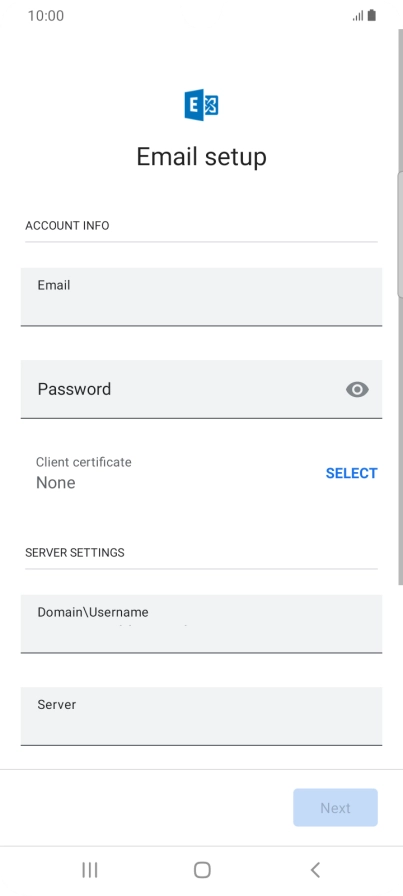The height and width of the screenshot is (896, 403).
Task: Tap the Email setup heading
Action: pos(201,157)
